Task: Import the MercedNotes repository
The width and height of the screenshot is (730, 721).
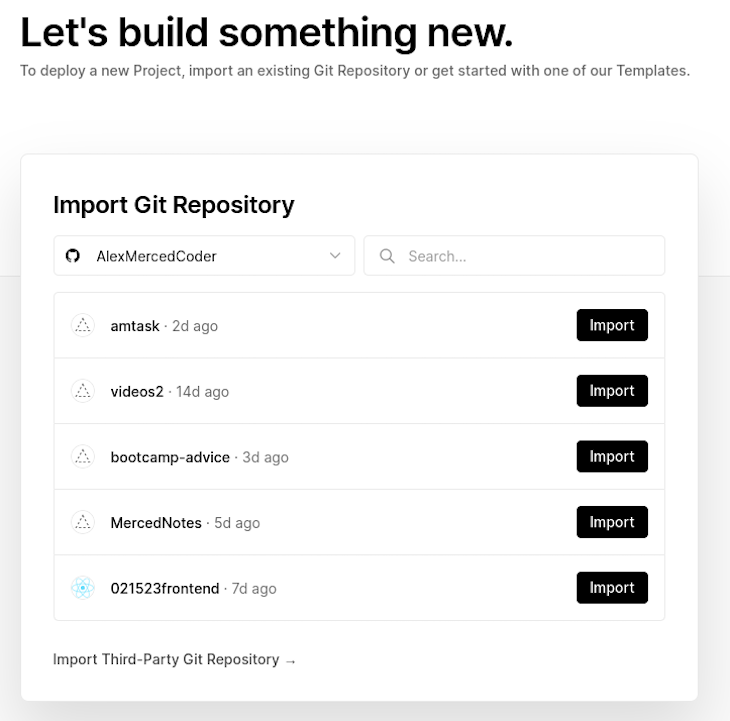Action: [612, 522]
